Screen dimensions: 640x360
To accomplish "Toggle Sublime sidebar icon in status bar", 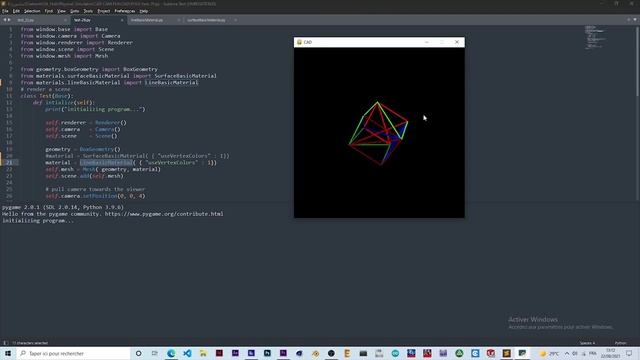I will coord(5,343).
